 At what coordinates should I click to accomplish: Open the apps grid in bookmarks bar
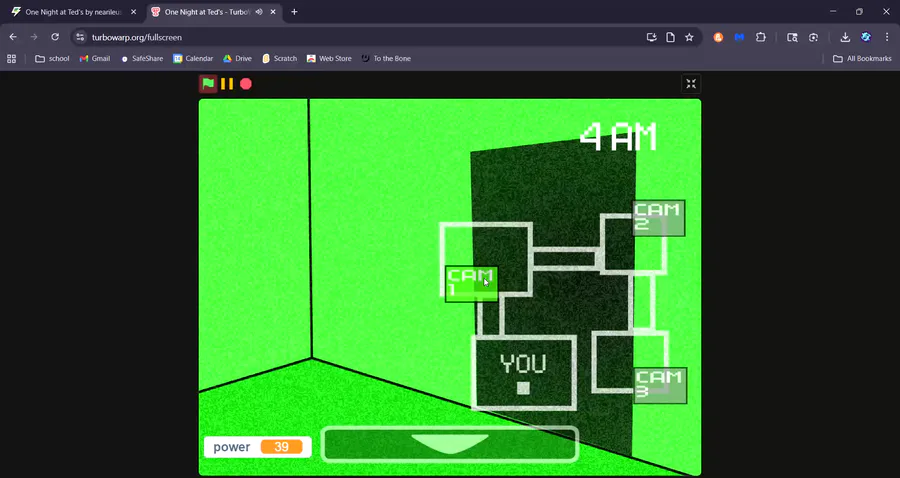click(11, 59)
